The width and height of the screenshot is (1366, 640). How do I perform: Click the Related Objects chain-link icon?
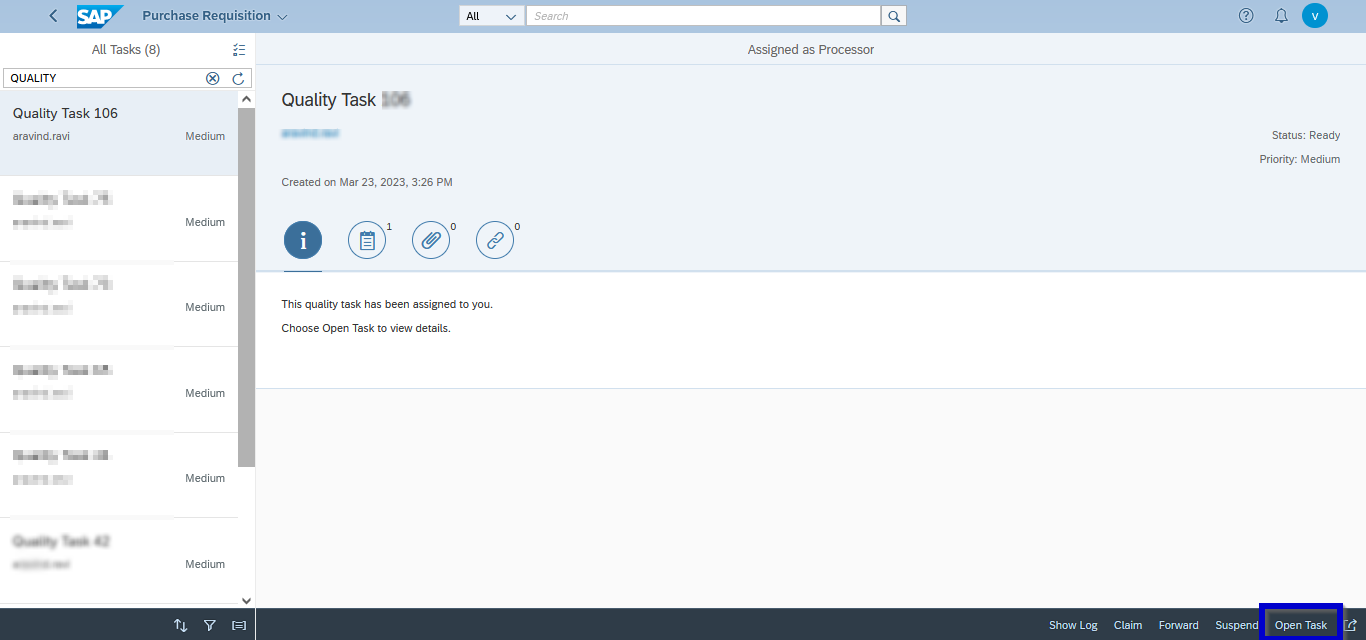click(495, 239)
